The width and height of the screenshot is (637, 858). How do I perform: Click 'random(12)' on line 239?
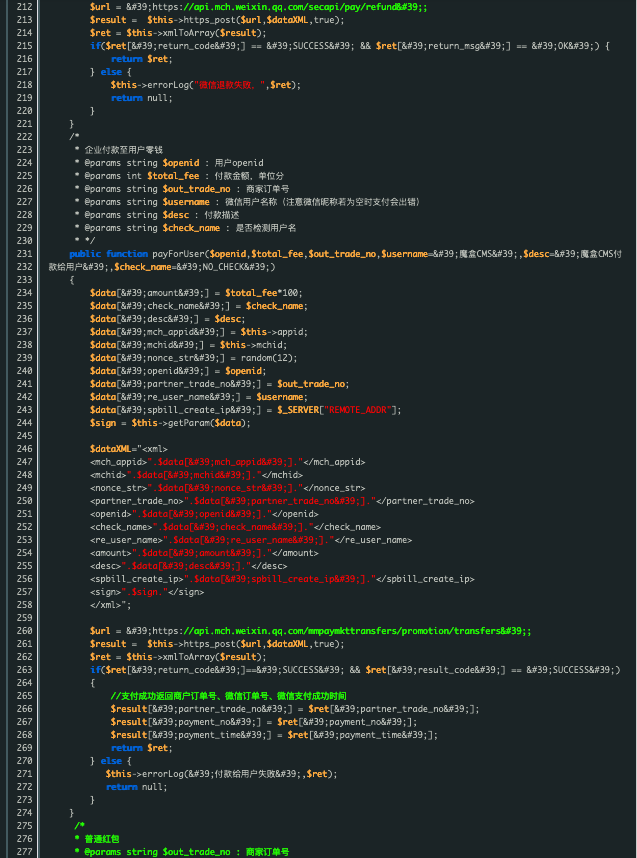tap(269, 358)
